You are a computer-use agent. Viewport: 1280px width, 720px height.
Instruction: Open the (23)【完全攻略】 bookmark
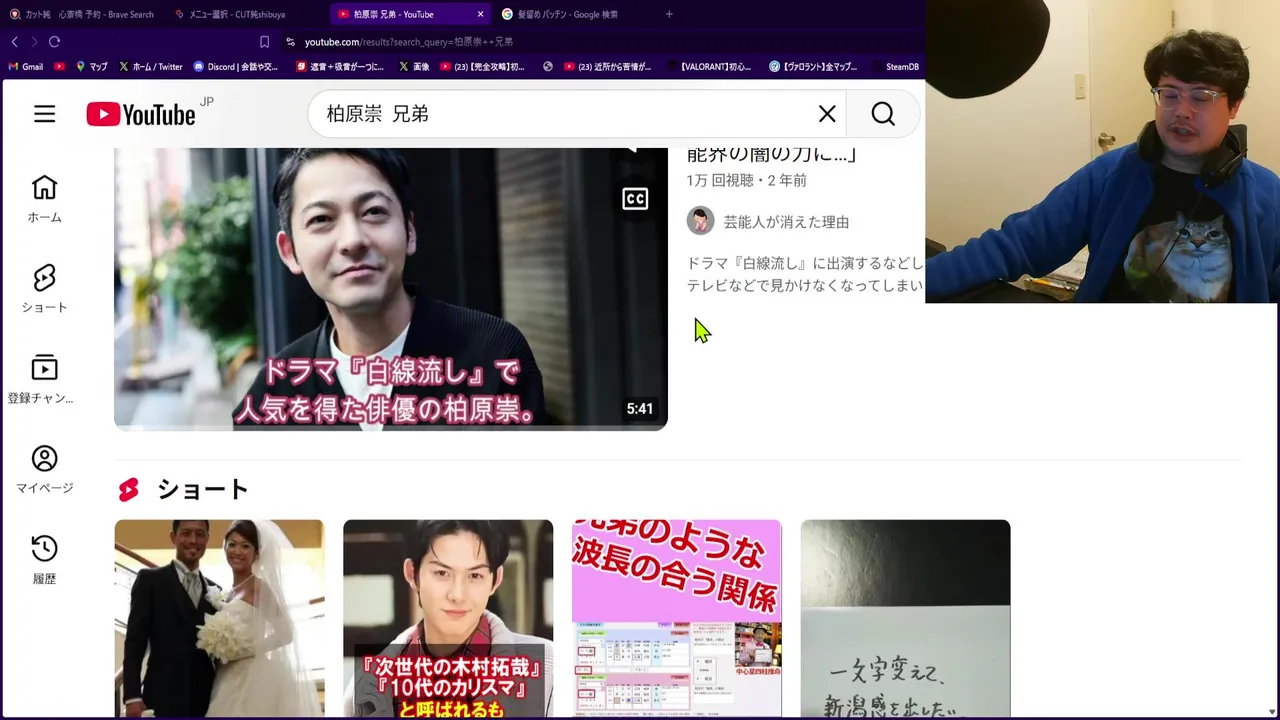click(482, 67)
